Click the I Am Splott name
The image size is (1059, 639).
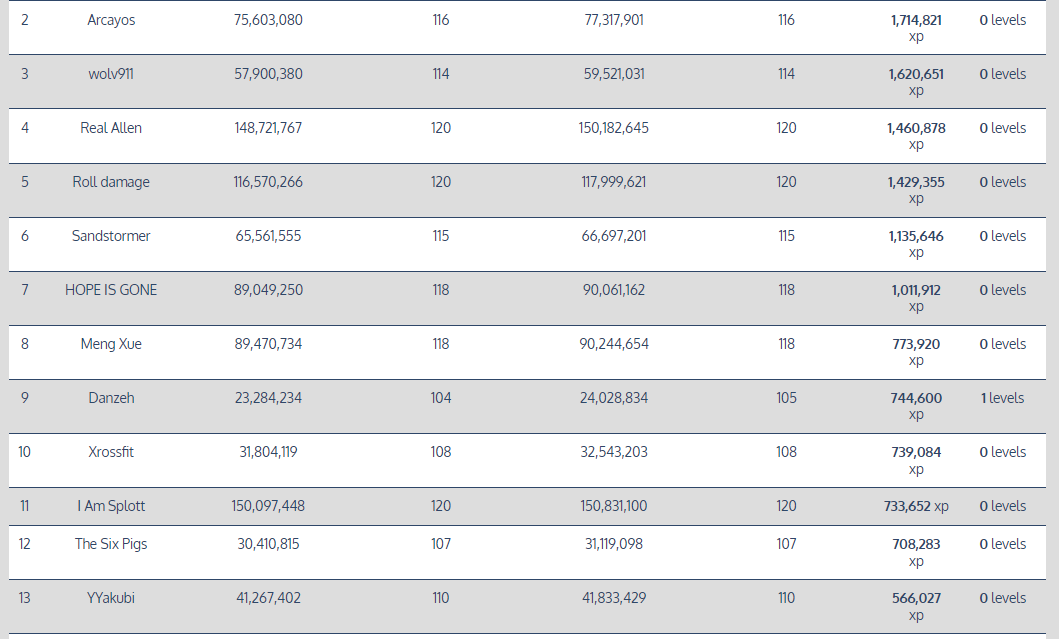tap(111, 506)
